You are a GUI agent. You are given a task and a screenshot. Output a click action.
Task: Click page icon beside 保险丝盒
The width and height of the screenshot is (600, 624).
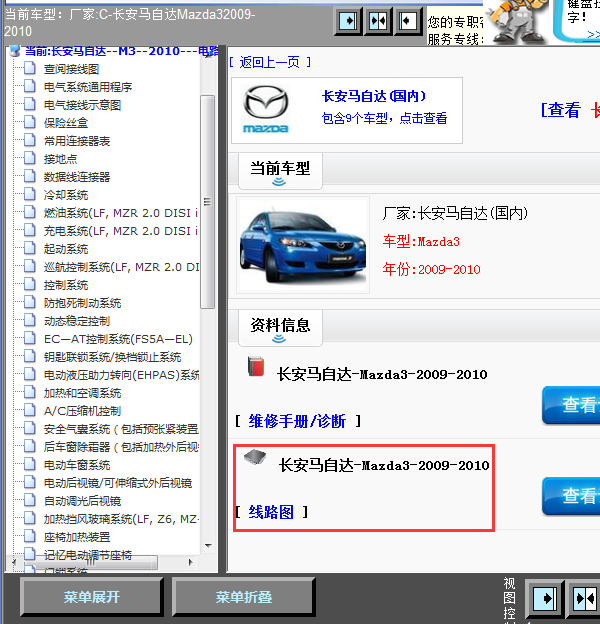(30, 122)
